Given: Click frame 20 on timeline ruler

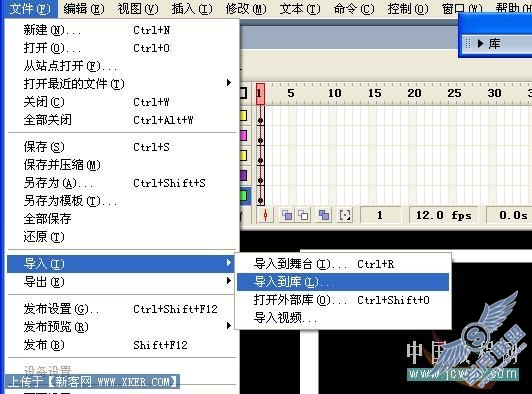Looking at the screenshot, I should coord(414,93).
